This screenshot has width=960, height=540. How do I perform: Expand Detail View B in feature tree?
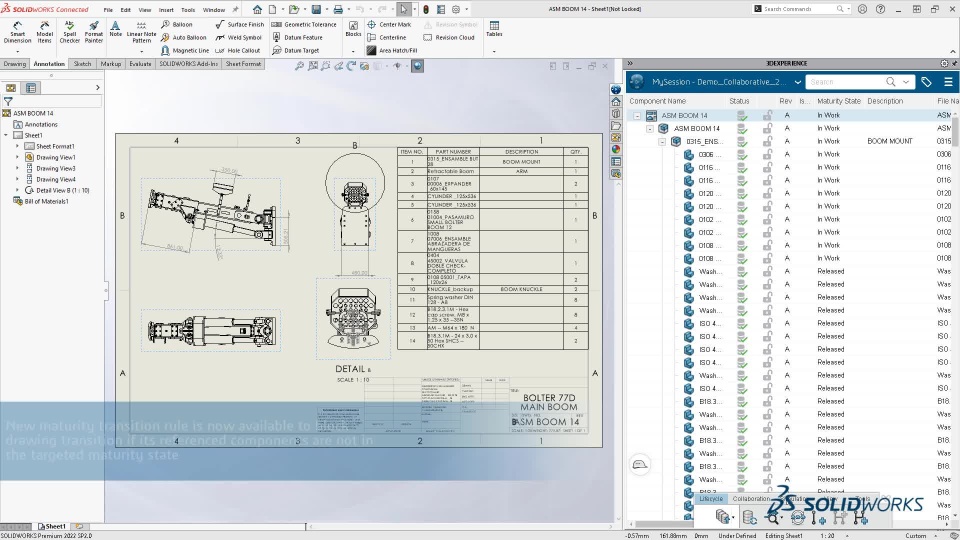tap(17, 190)
